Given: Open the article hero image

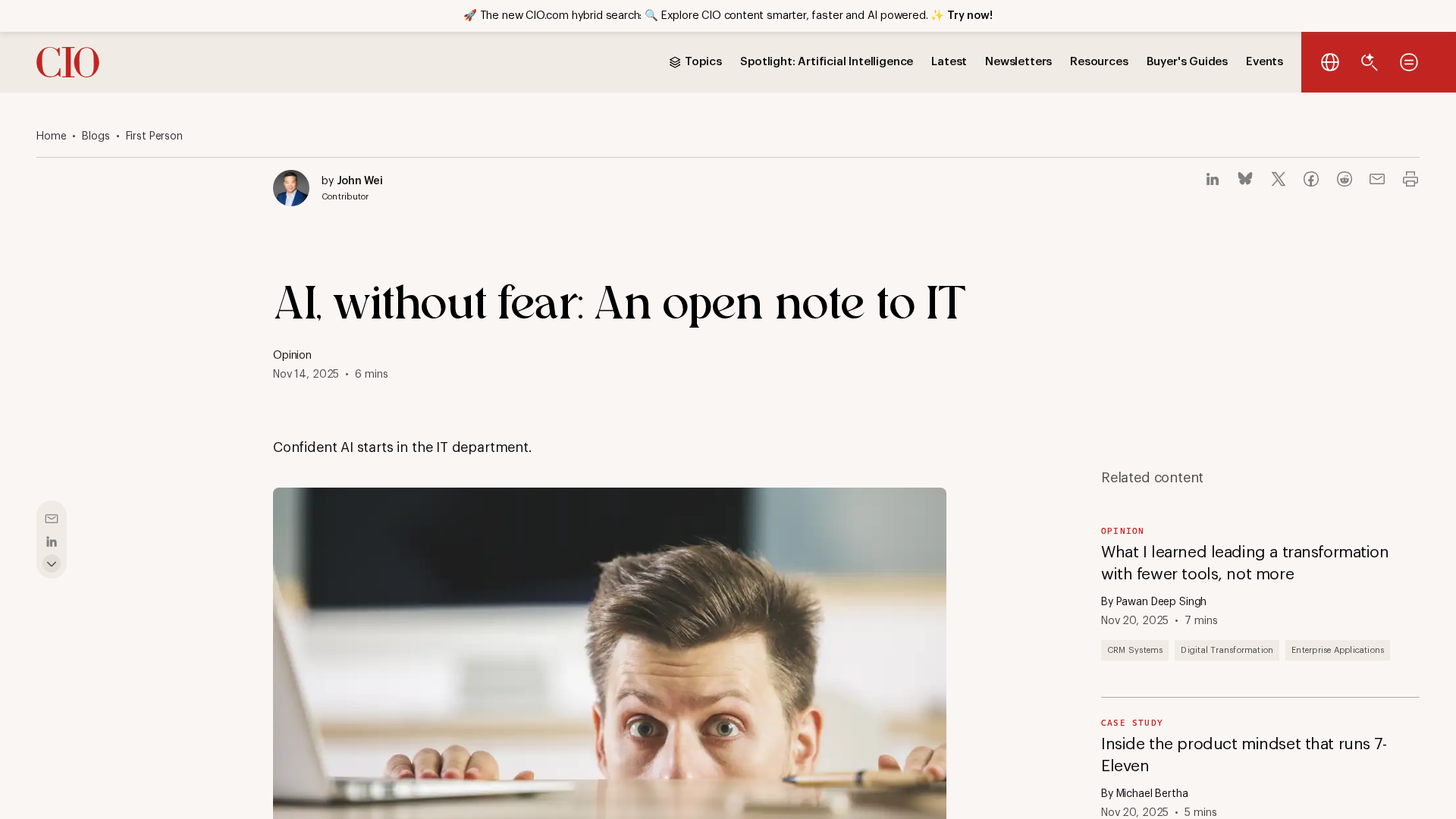Looking at the screenshot, I should click(610, 653).
